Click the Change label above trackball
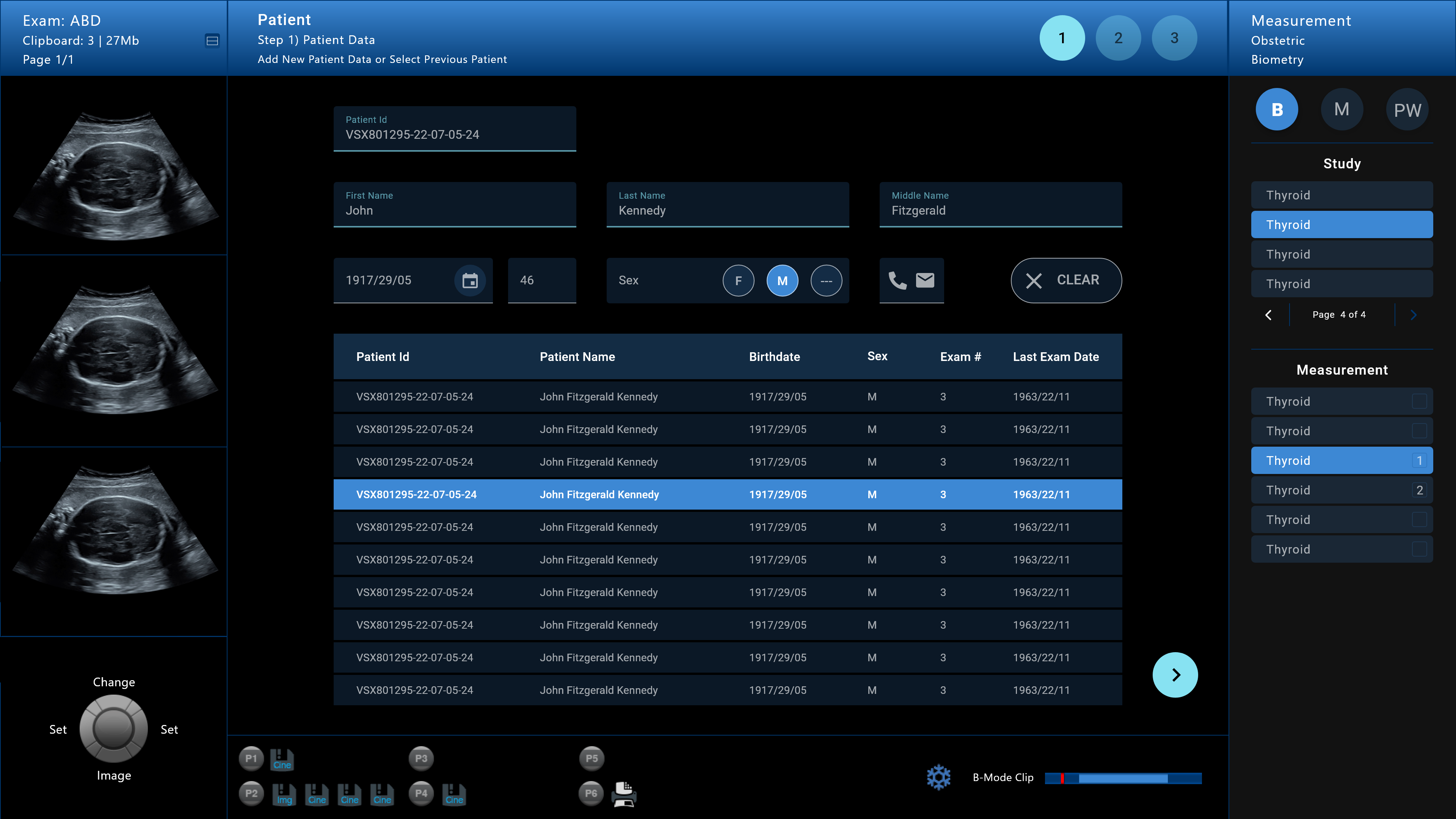Image resolution: width=1456 pixels, height=819 pixels. [x=114, y=682]
